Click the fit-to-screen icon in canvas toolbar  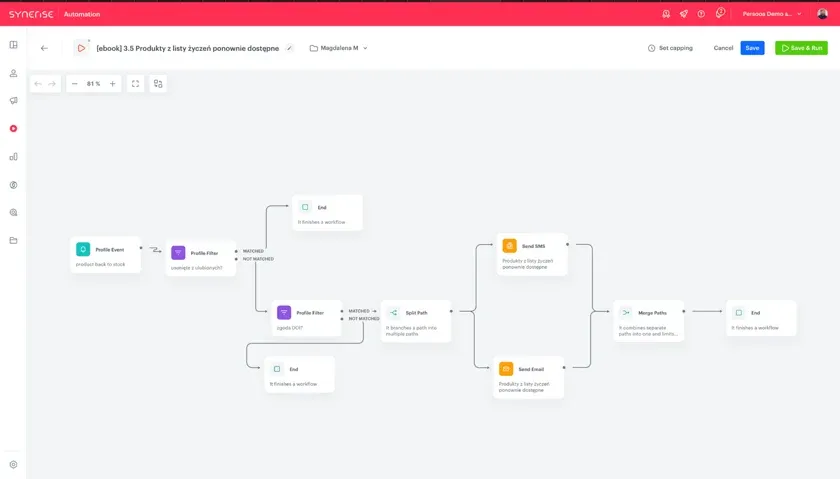click(136, 84)
